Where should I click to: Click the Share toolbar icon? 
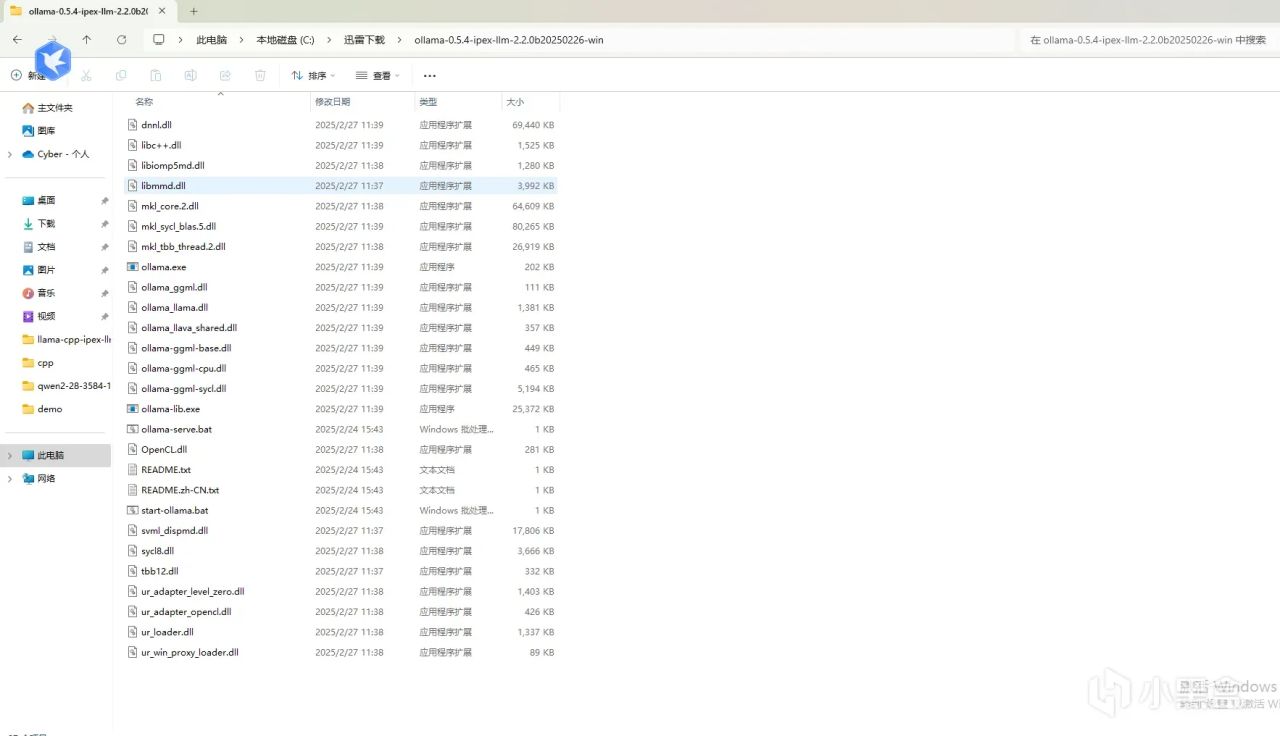point(225,75)
